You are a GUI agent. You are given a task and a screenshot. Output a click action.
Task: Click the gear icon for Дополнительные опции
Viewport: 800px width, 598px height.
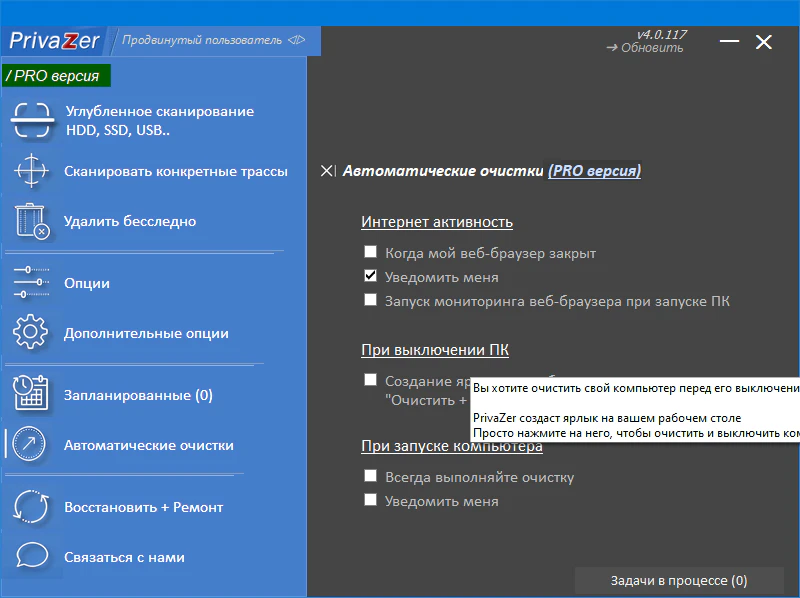[32, 333]
